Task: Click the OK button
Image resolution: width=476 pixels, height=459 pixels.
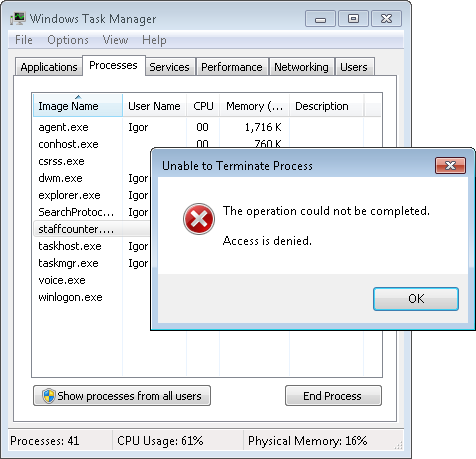Action: pyautogui.click(x=416, y=299)
